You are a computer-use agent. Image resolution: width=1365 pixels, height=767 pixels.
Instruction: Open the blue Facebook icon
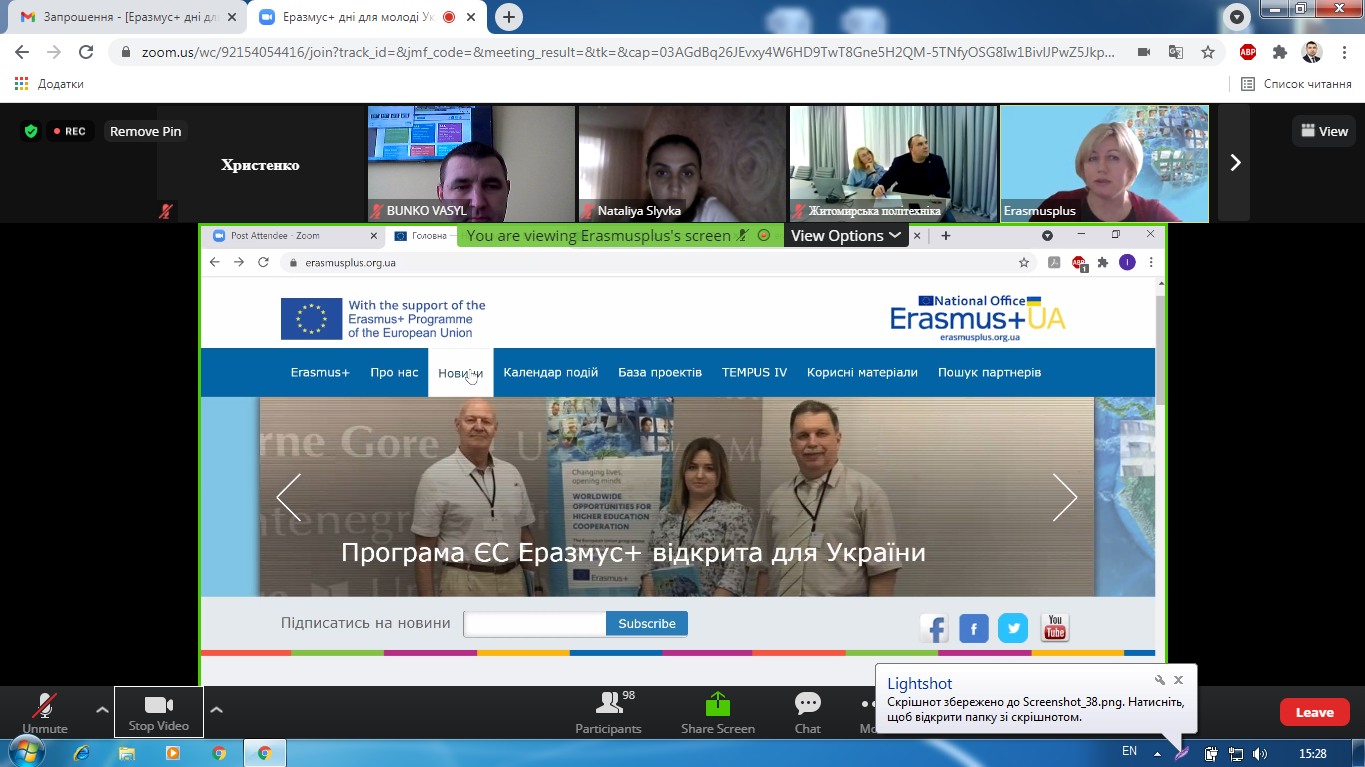pyautogui.click(x=974, y=628)
